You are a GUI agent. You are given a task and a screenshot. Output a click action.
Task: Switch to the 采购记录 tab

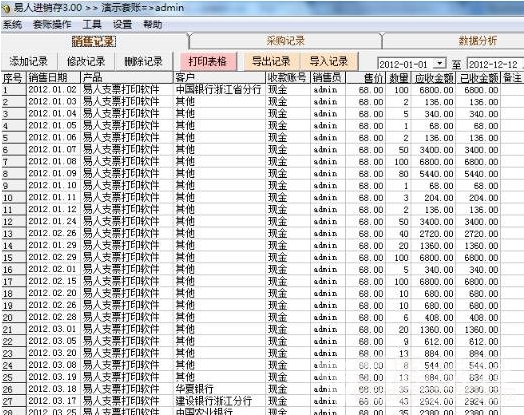pos(285,41)
